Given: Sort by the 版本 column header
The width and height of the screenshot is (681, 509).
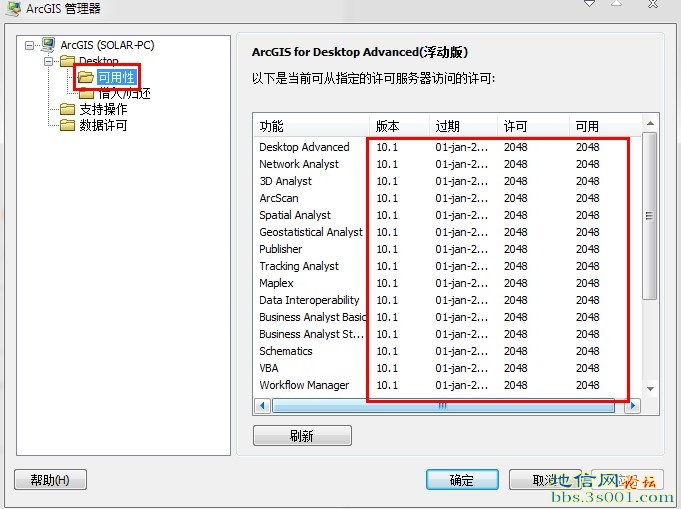Looking at the screenshot, I should click(399, 126).
